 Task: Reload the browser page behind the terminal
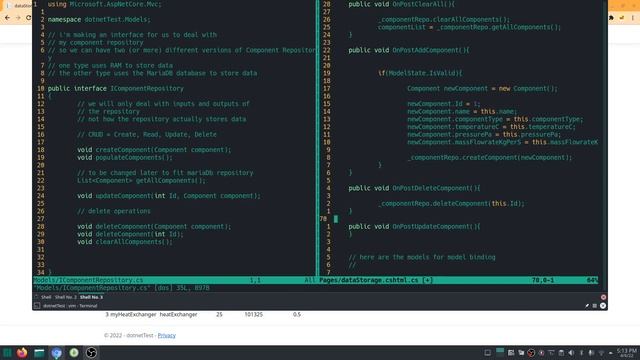(28, 18)
